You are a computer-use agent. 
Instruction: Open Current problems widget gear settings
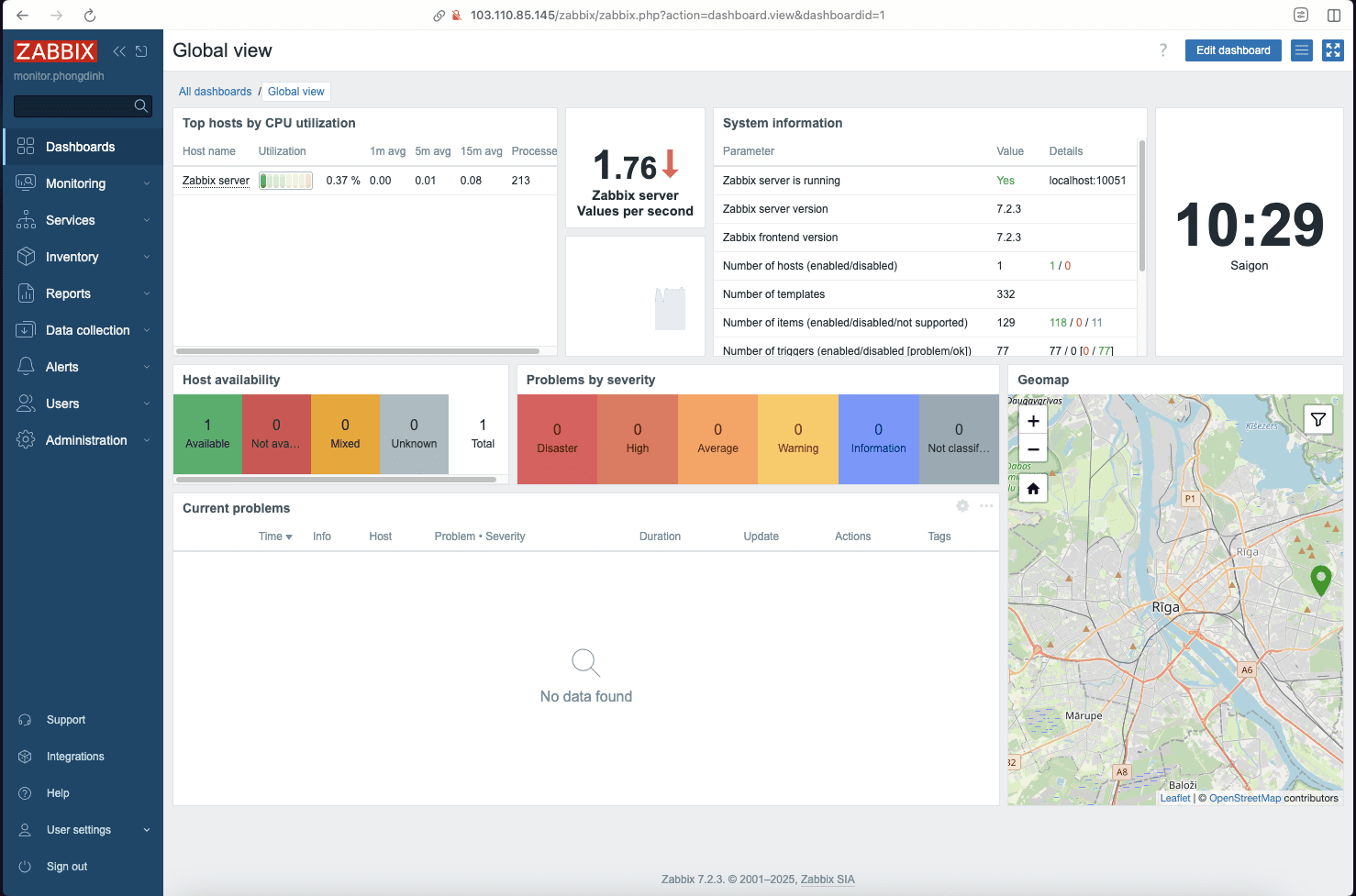962,506
